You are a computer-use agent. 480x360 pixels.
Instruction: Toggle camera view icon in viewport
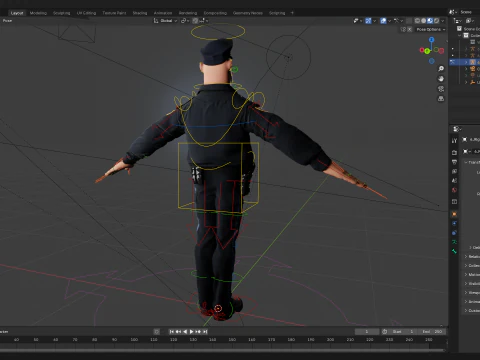coord(441,89)
